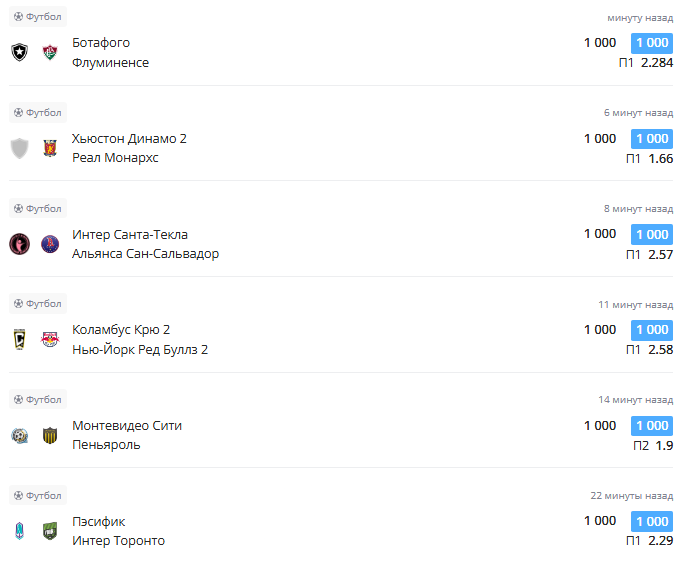The height and width of the screenshot is (561, 685).
Task: Click the Botafogo team crest icon
Action: click(x=19, y=52)
